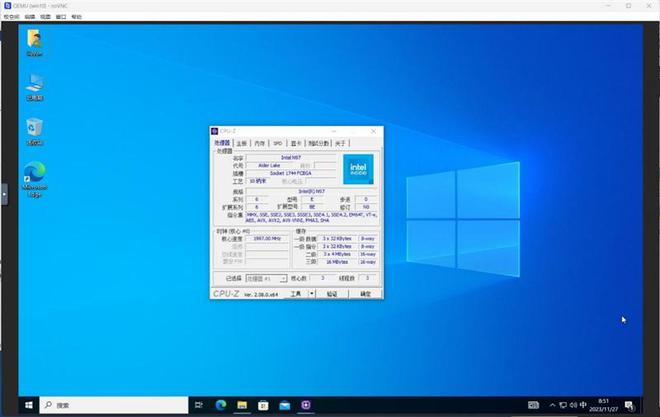Click the taskbar clock showing 8:51
This screenshot has height=417, width=660.
tap(604, 405)
